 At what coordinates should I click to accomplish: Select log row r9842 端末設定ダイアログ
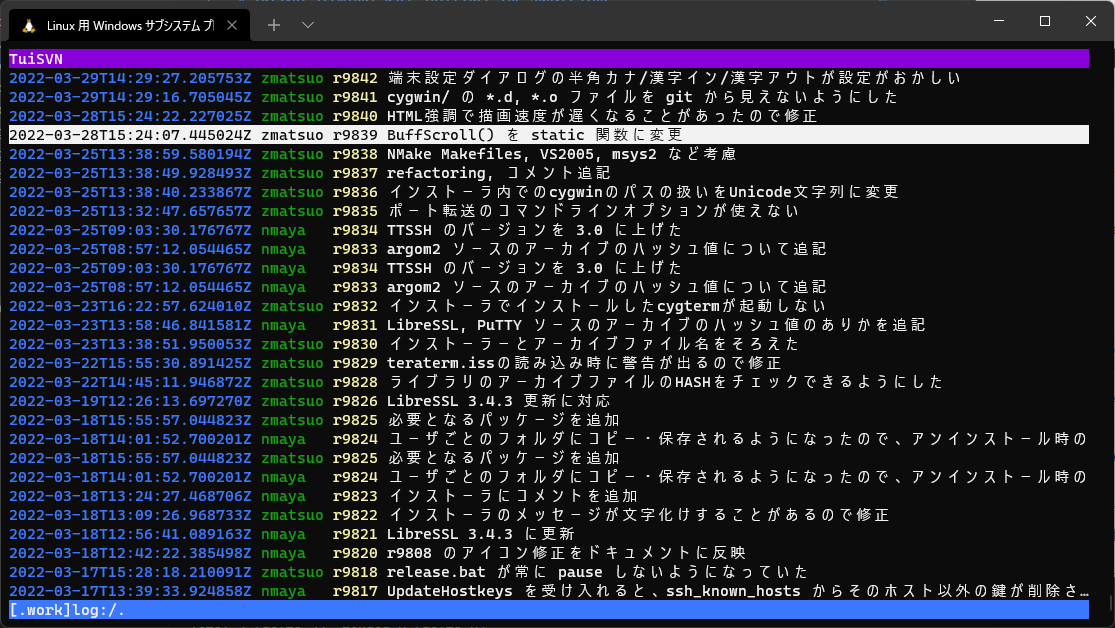(x=549, y=78)
